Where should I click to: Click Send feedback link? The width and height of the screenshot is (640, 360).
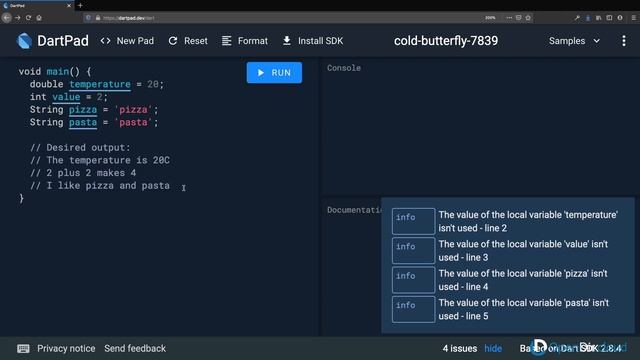click(135, 349)
